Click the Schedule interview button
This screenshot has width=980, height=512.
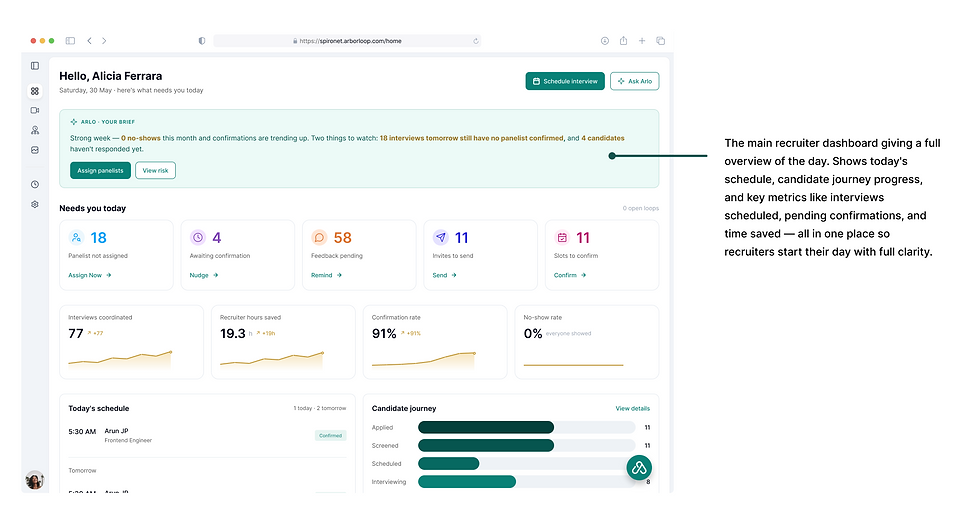pyautogui.click(x=565, y=81)
